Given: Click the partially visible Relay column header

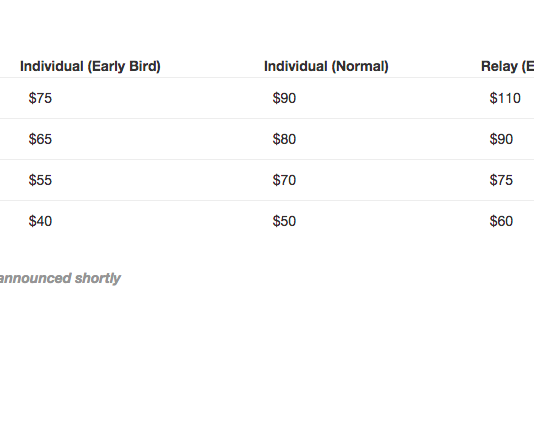Looking at the screenshot, I should click(507, 66).
